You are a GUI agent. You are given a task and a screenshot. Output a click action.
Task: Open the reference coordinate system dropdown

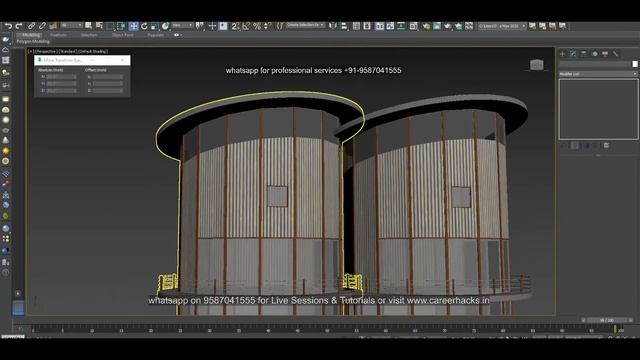tap(182, 26)
